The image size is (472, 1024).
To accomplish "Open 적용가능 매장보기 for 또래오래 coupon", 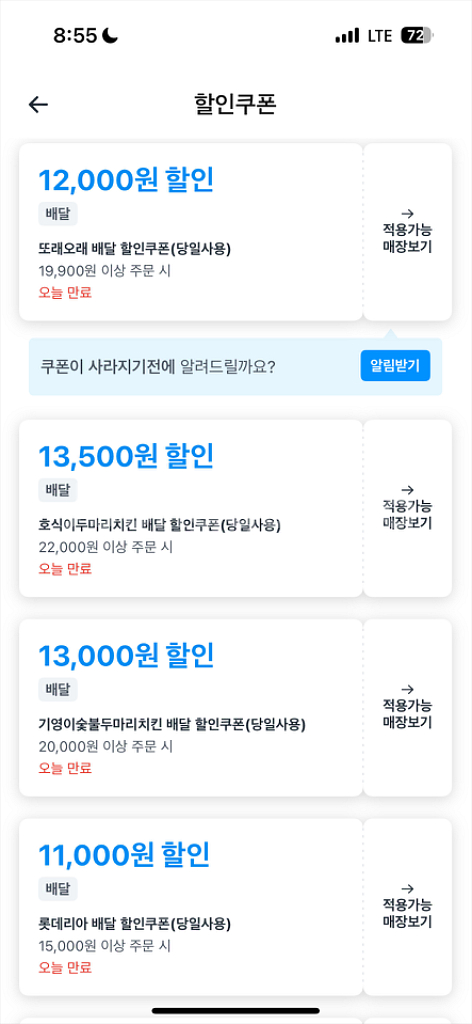I will 407,232.
